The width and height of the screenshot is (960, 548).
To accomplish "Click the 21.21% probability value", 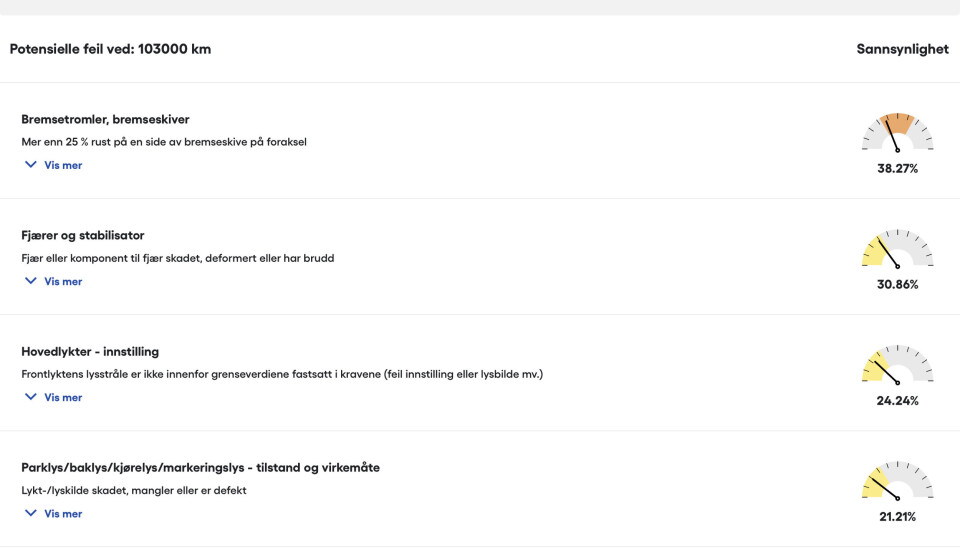I will (x=897, y=517).
